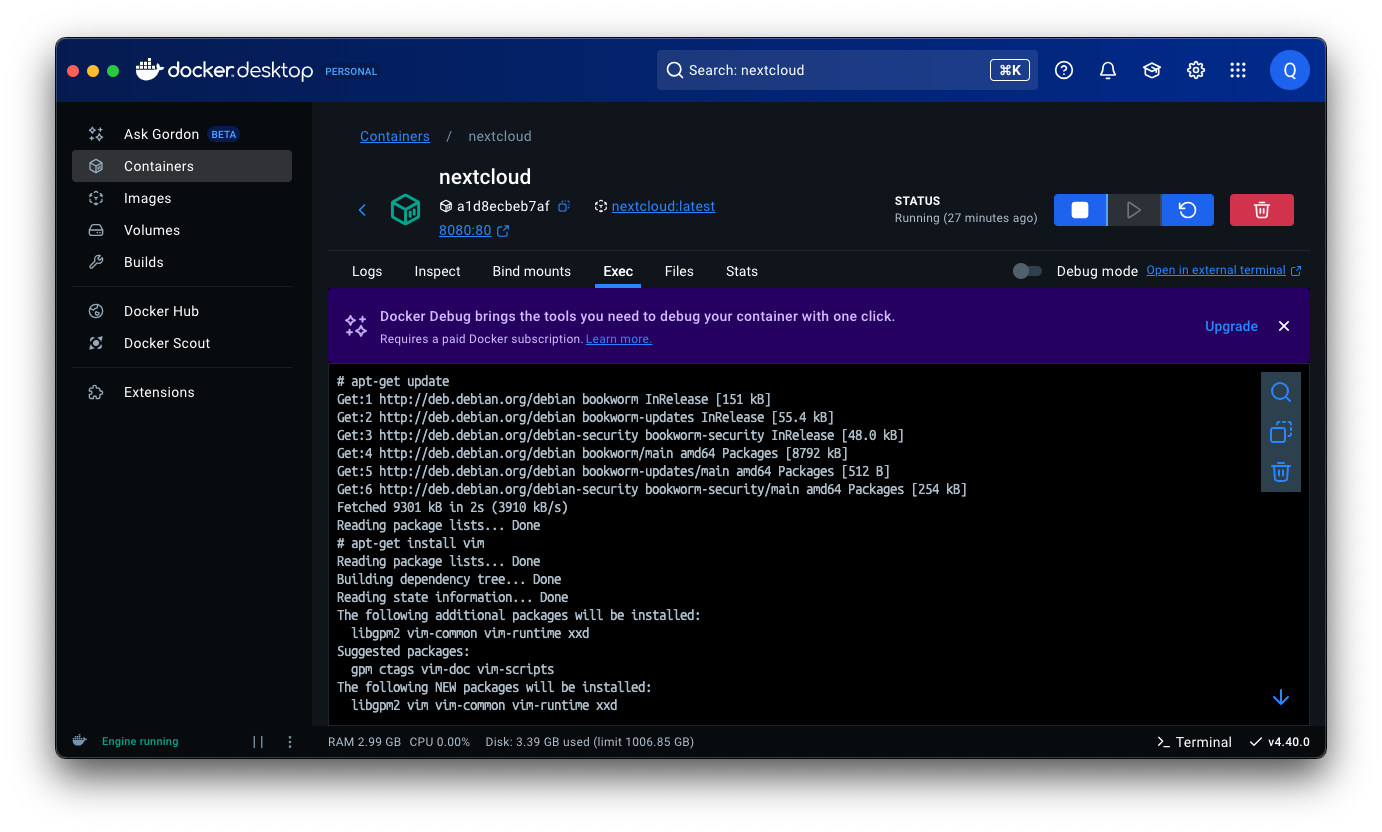1382x832 pixels.
Task: Open Volumes in the sidebar
Action: [182, 230]
